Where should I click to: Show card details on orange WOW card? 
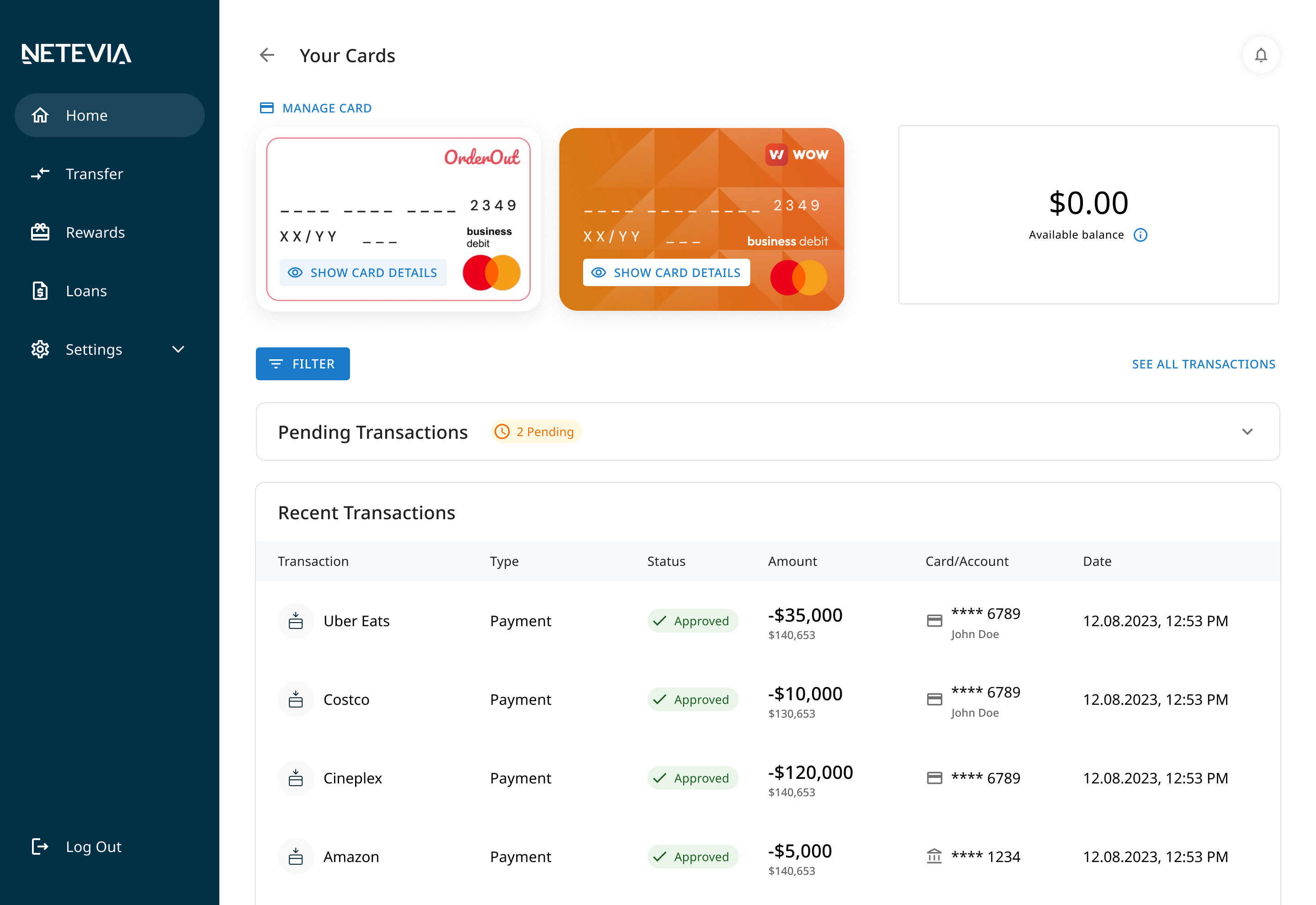(x=666, y=273)
